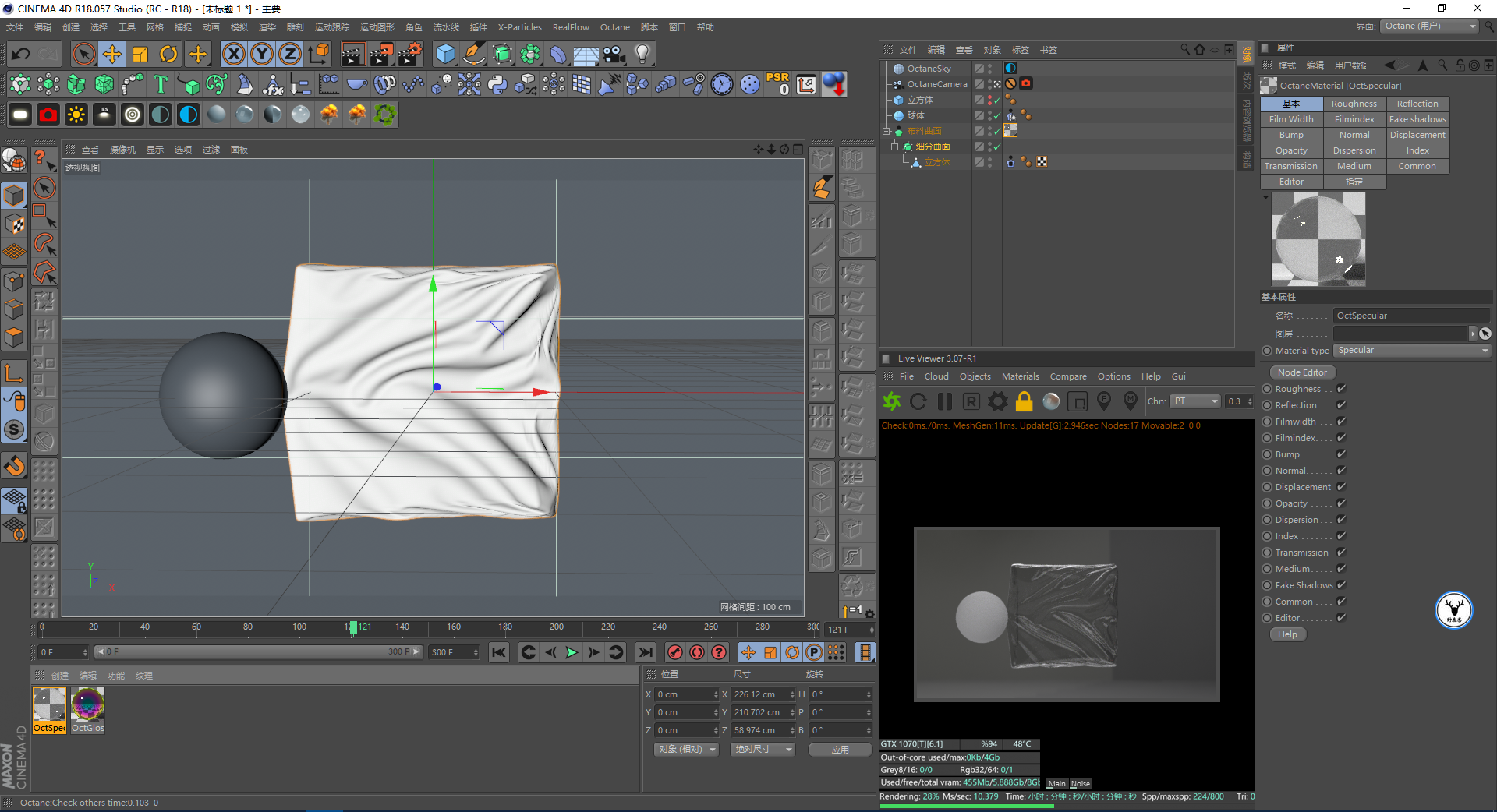Image resolution: width=1497 pixels, height=812 pixels.
Task: Click the record keyframe button
Action: [x=675, y=652]
